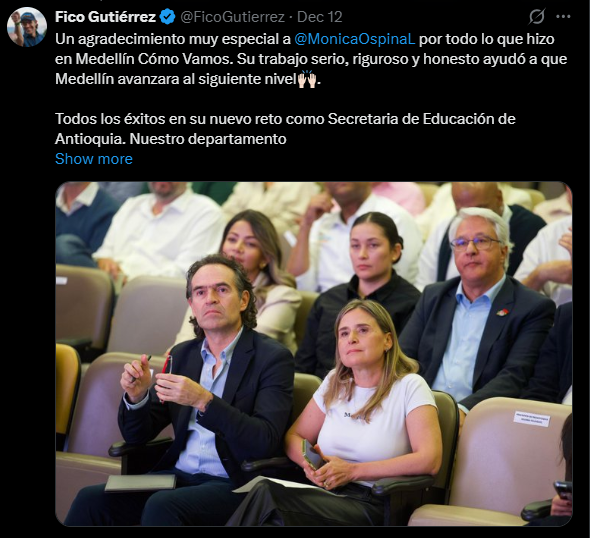Click the "Todos los éxitos" paragraph

tap(285, 129)
